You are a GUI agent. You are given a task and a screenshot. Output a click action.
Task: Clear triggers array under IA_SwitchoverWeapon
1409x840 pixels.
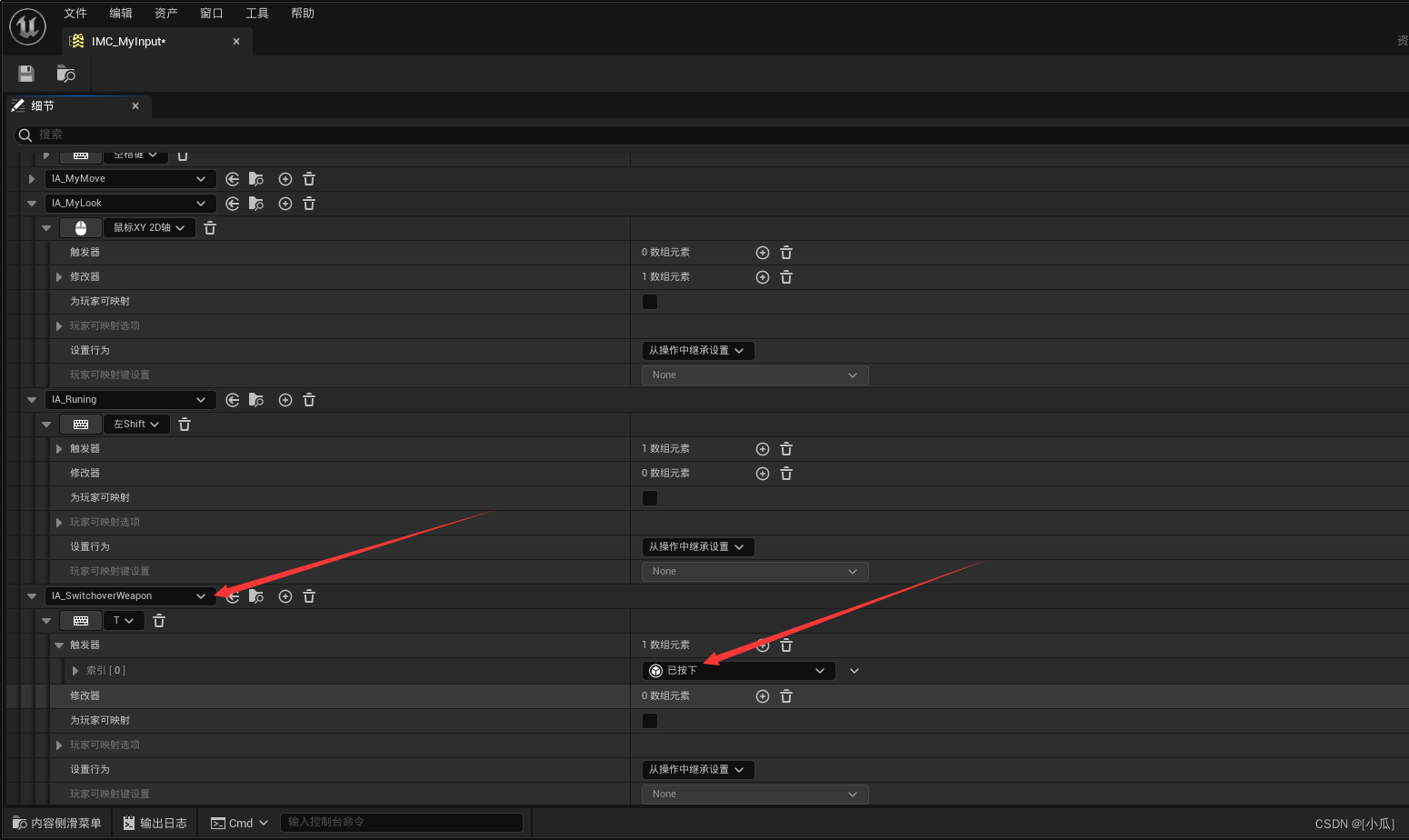click(786, 645)
